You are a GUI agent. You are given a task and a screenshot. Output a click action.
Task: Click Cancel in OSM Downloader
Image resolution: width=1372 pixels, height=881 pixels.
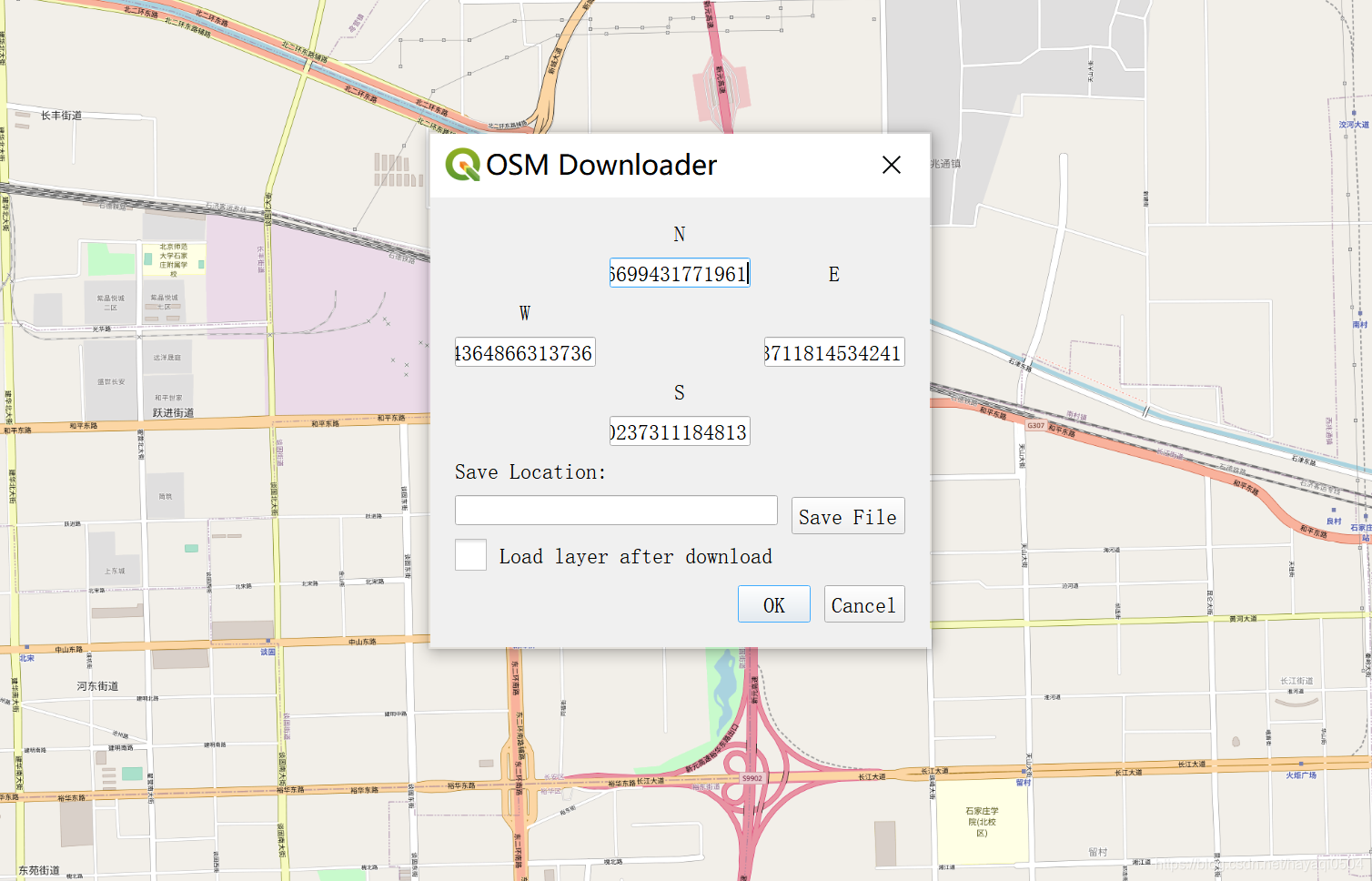tap(864, 604)
